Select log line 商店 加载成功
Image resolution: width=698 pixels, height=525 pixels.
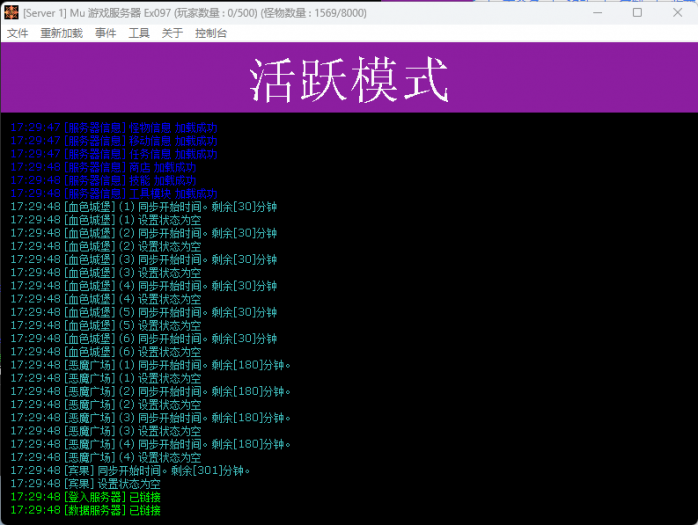coord(103,167)
